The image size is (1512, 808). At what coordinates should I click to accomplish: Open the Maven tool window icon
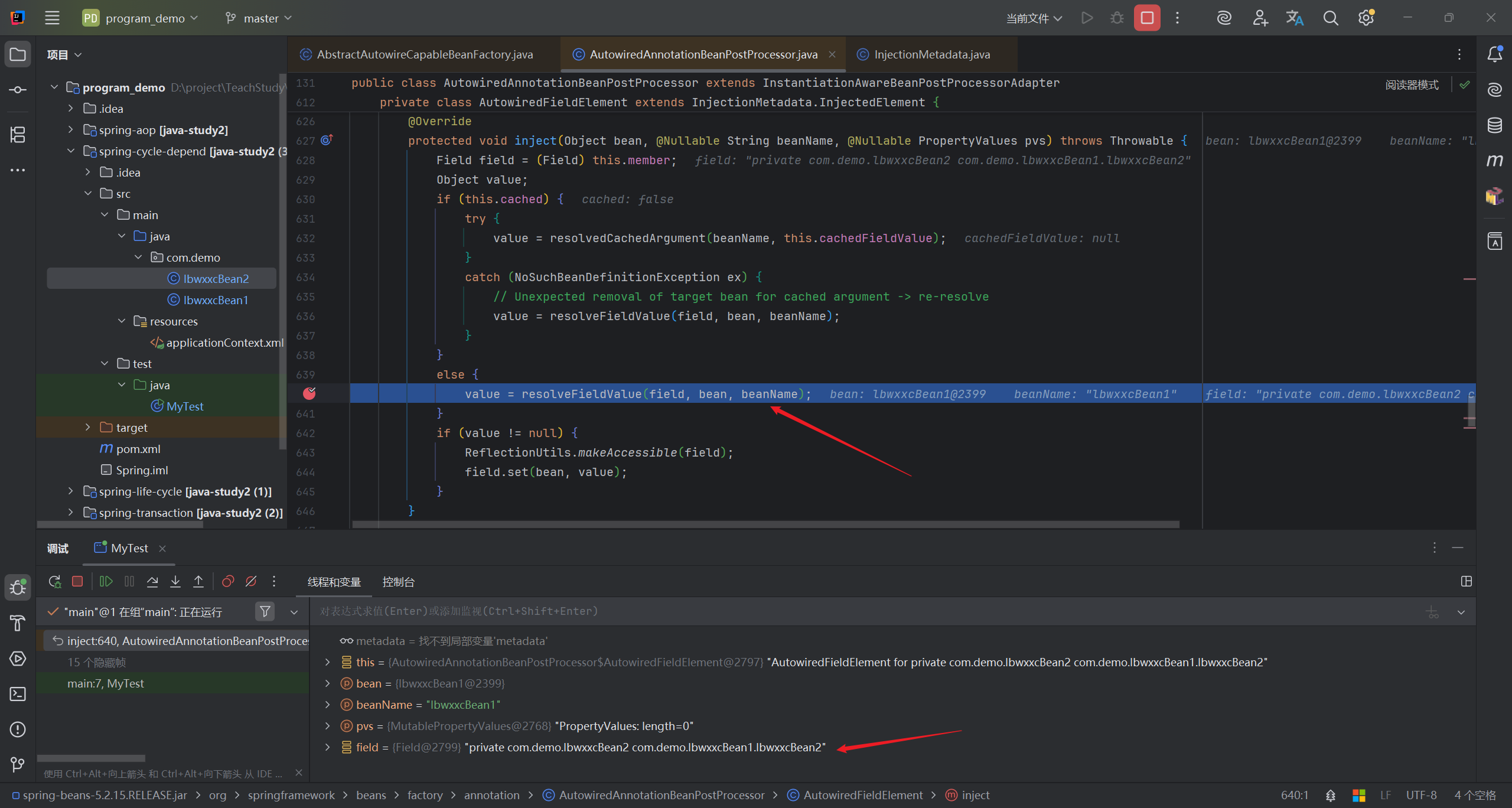[x=1494, y=161]
